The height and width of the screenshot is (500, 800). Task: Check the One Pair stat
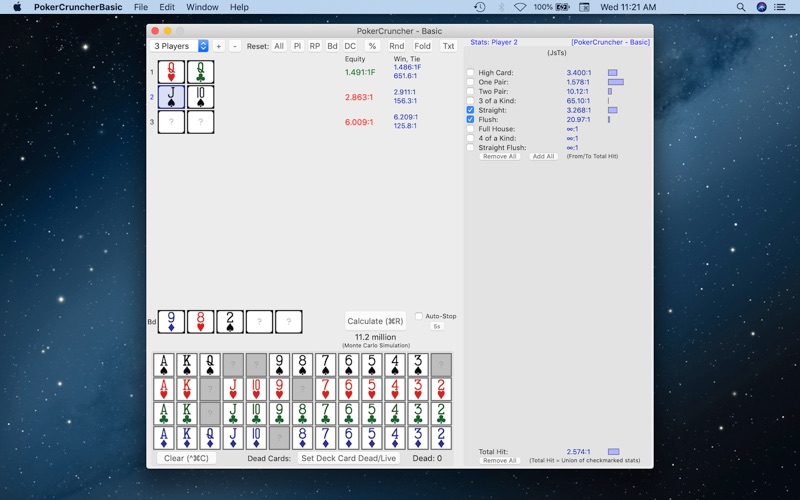[x=470, y=82]
